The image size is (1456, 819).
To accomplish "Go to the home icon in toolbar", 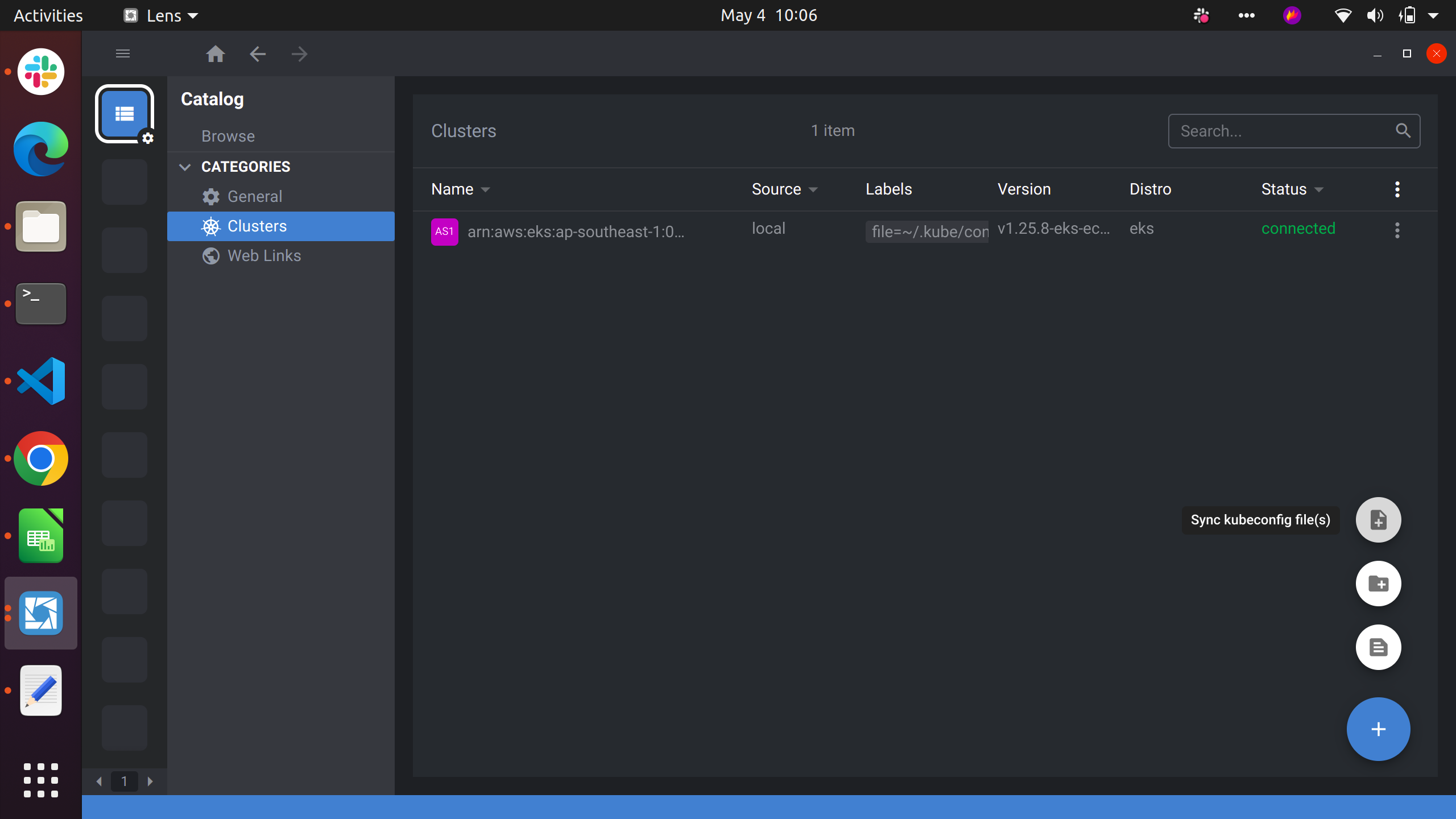I will (x=215, y=54).
